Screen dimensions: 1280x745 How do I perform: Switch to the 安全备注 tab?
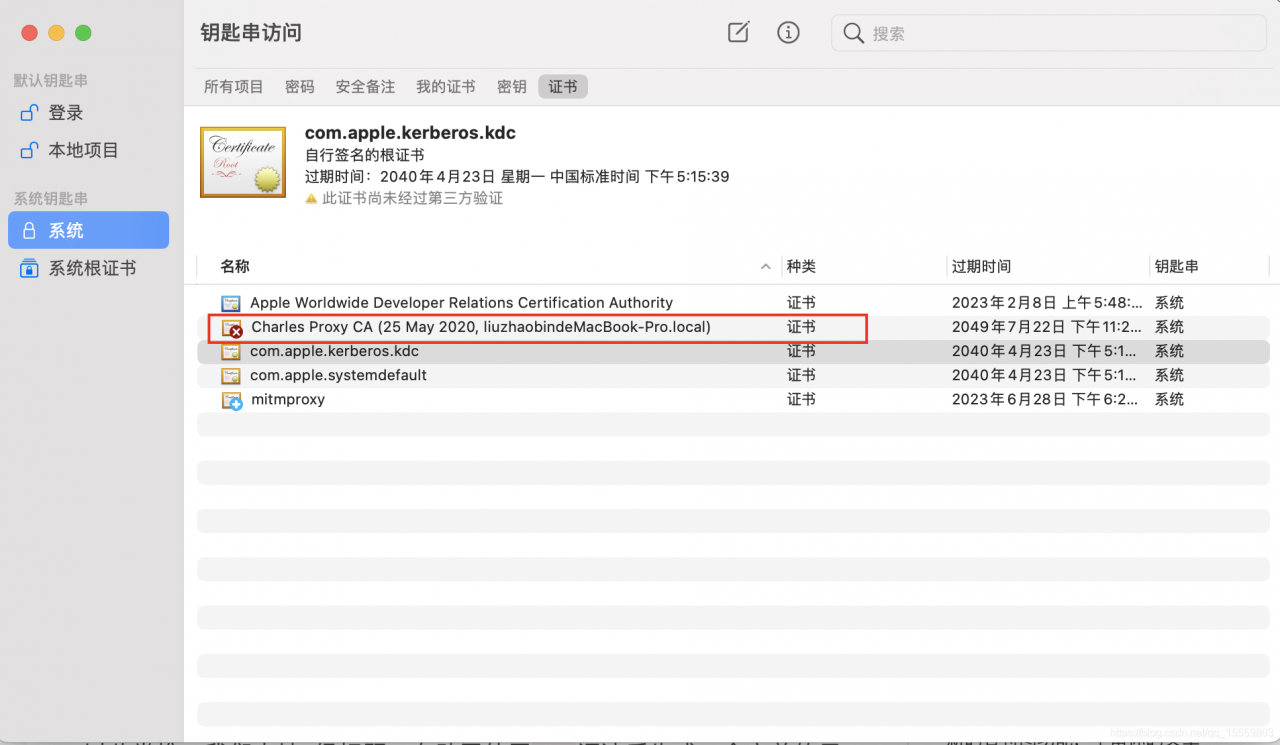pos(365,87)
